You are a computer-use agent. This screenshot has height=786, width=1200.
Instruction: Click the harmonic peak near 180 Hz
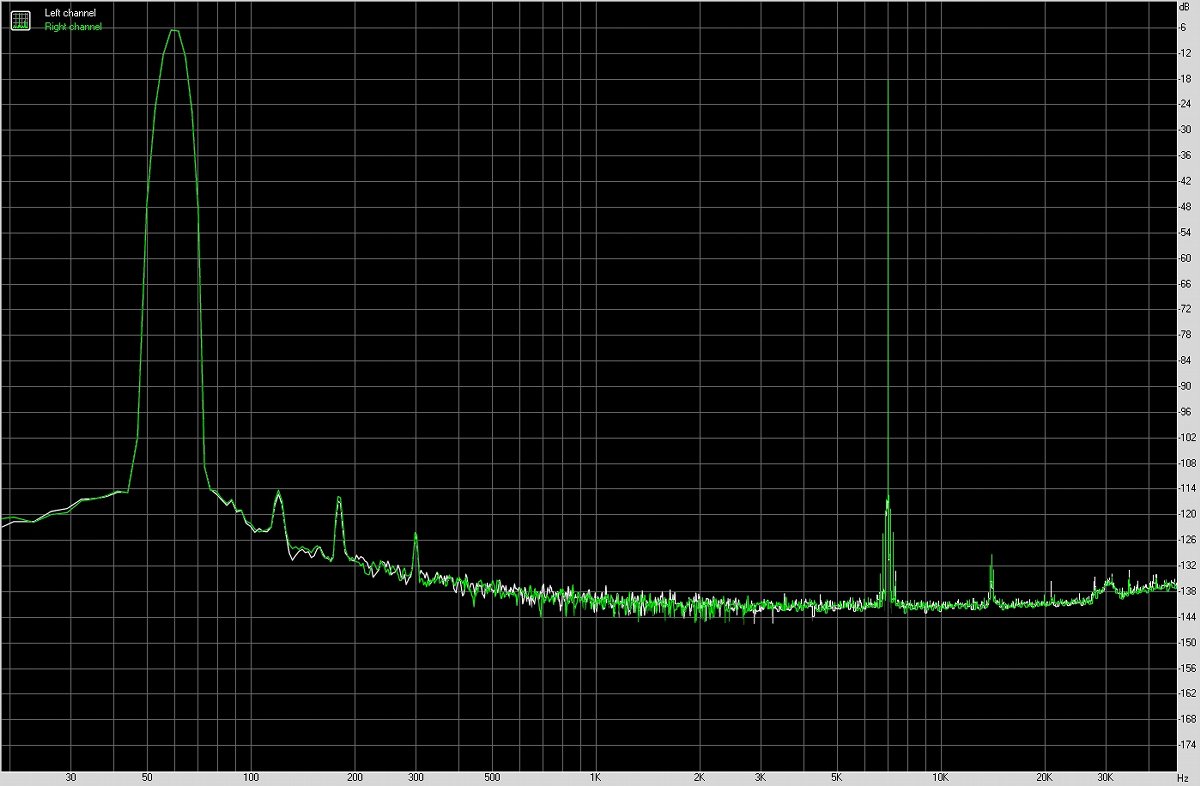(x=338, y=499)
